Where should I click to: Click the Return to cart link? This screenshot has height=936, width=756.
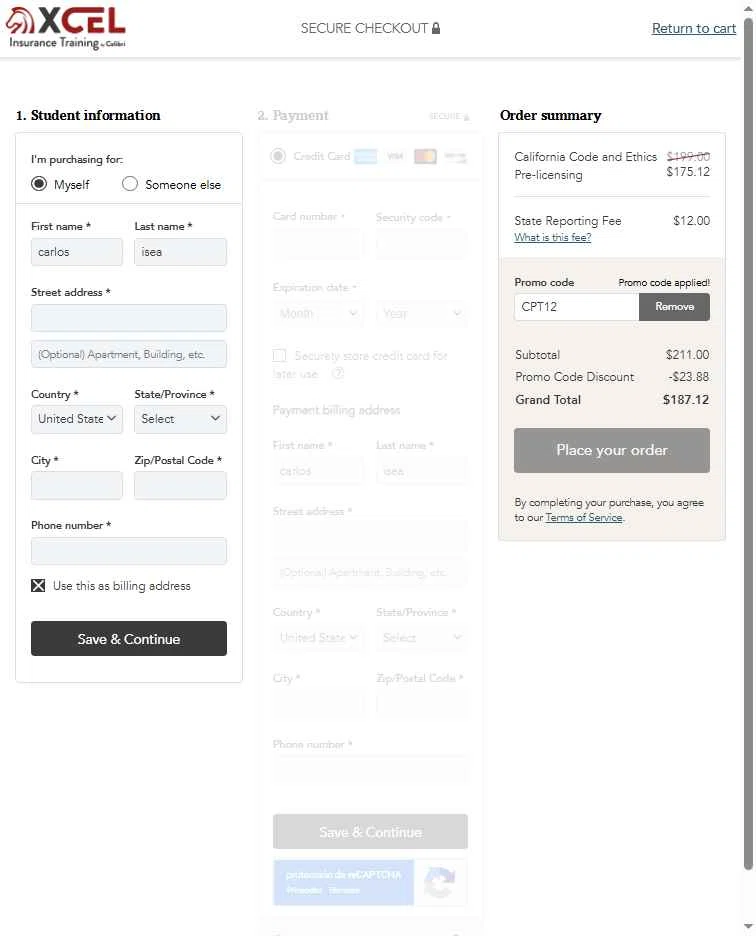pyautogui.click(x=693, y=28)
